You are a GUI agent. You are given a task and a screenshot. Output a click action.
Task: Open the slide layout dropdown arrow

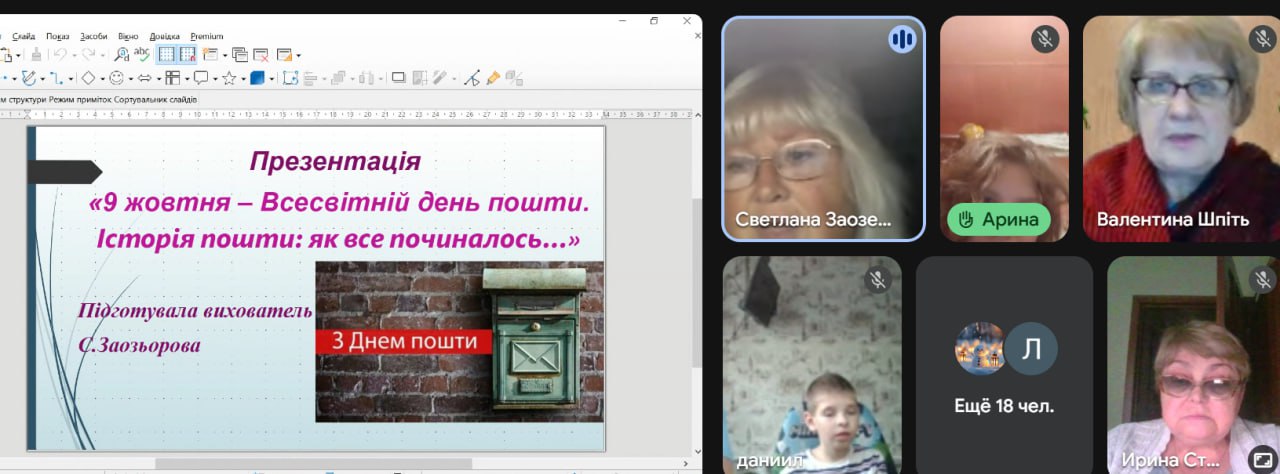[x=298, y=56]
